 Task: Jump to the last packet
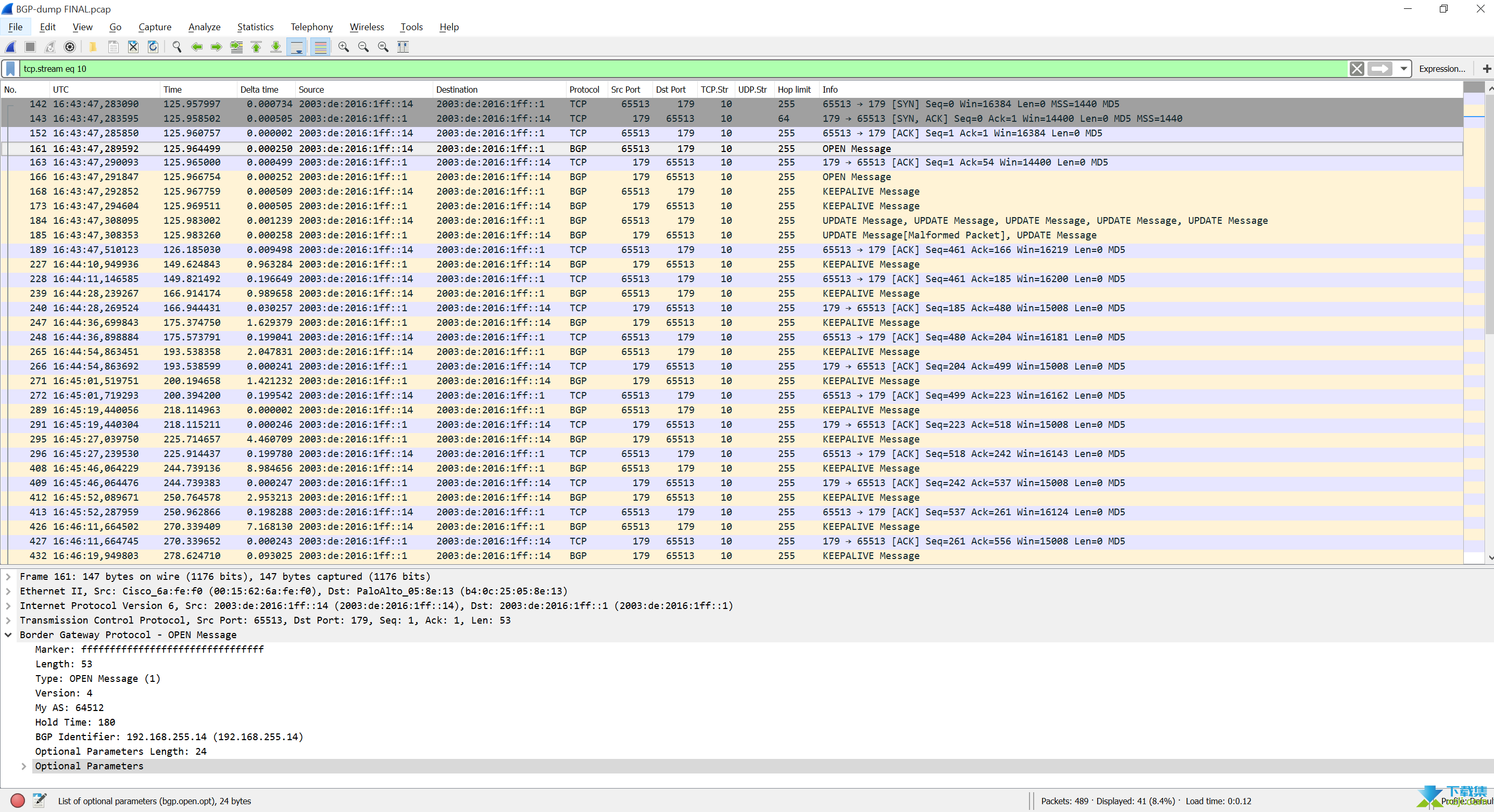click(276, 47)
